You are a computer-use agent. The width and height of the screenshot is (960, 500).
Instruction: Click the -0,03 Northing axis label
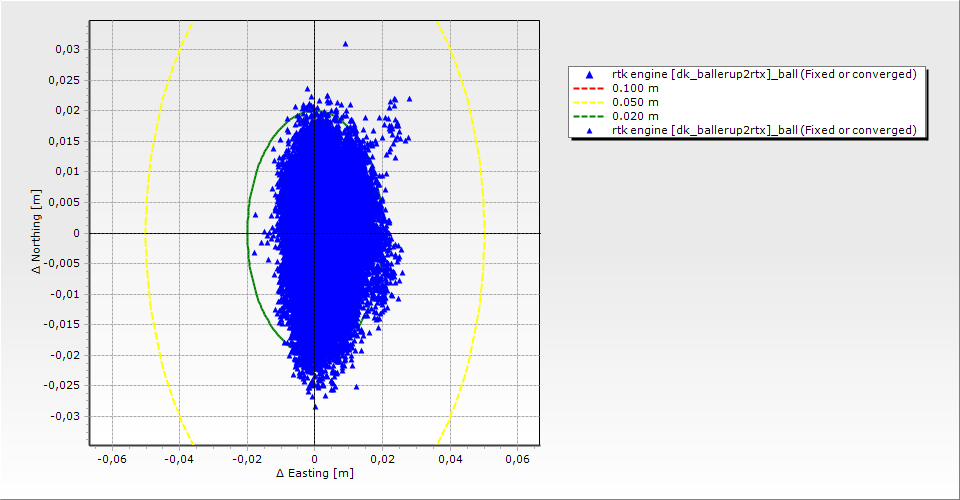pos(65,416)
